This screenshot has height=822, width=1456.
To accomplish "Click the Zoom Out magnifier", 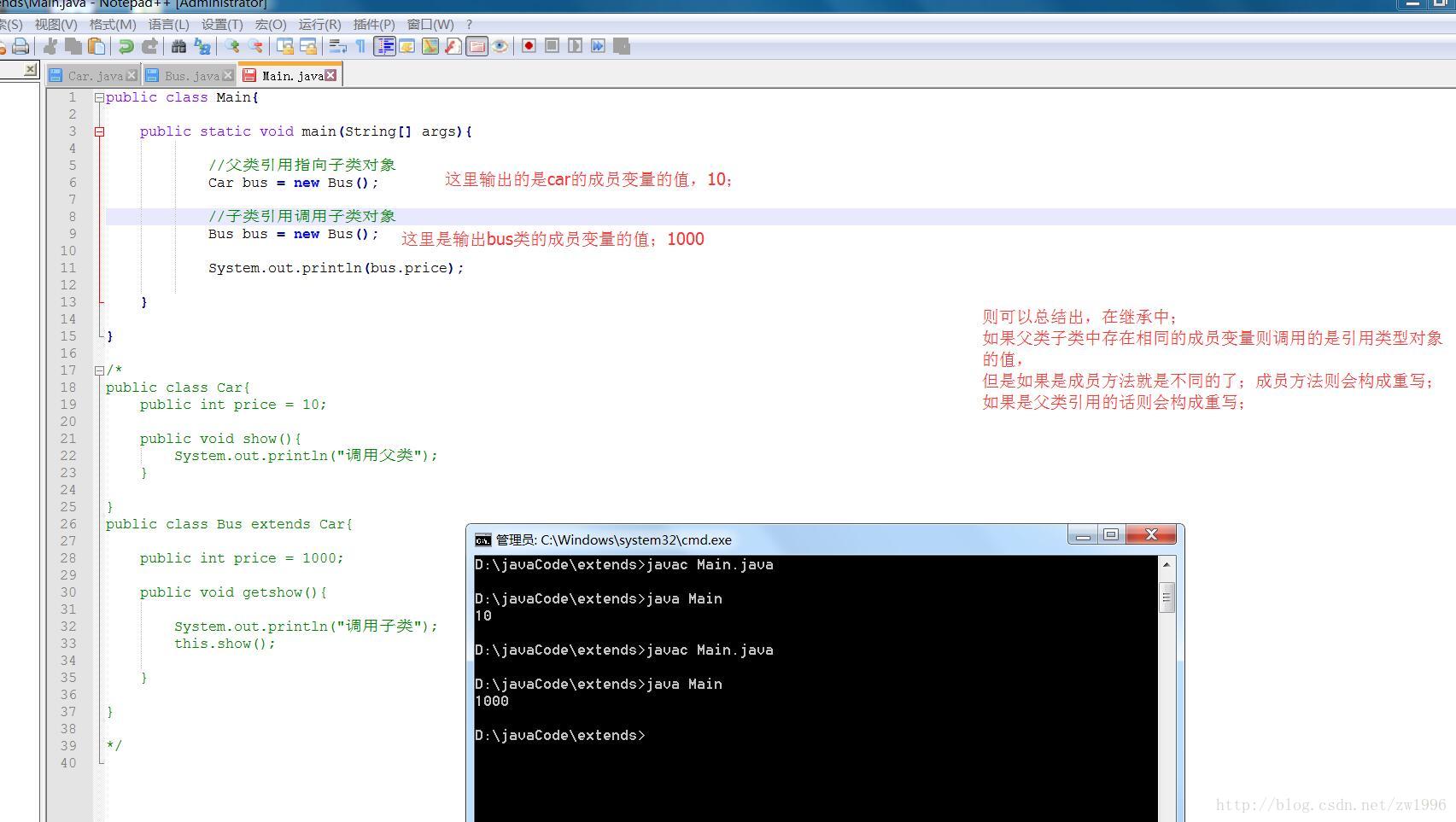I will coord(255,46).
